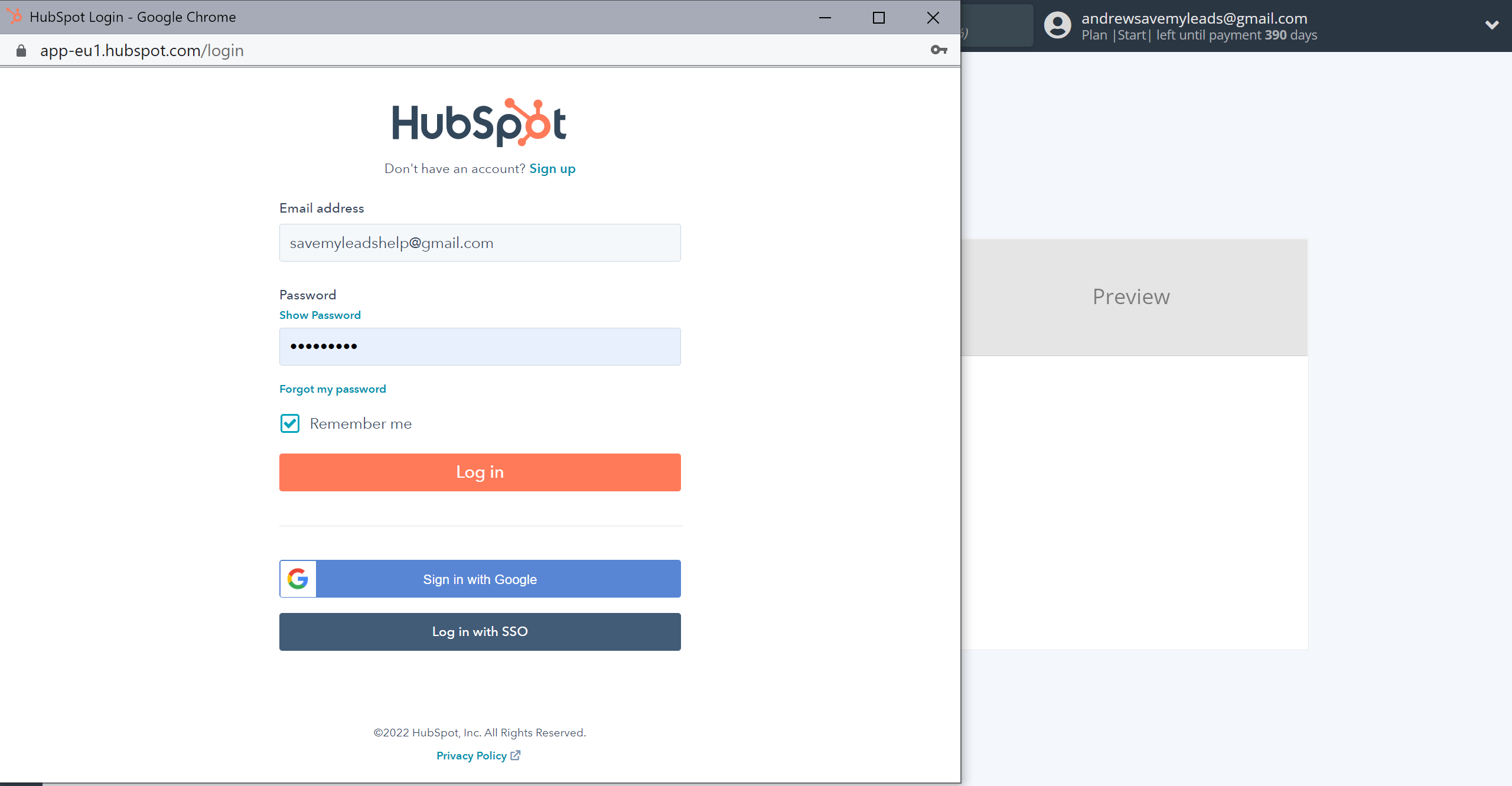Screen dimensions: 1512x786
Task: Click Forgot my password link
Action: 333,389
